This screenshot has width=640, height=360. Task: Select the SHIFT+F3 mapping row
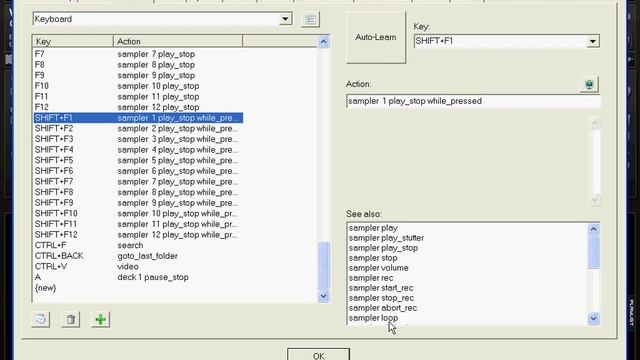(x=138, y=139)
